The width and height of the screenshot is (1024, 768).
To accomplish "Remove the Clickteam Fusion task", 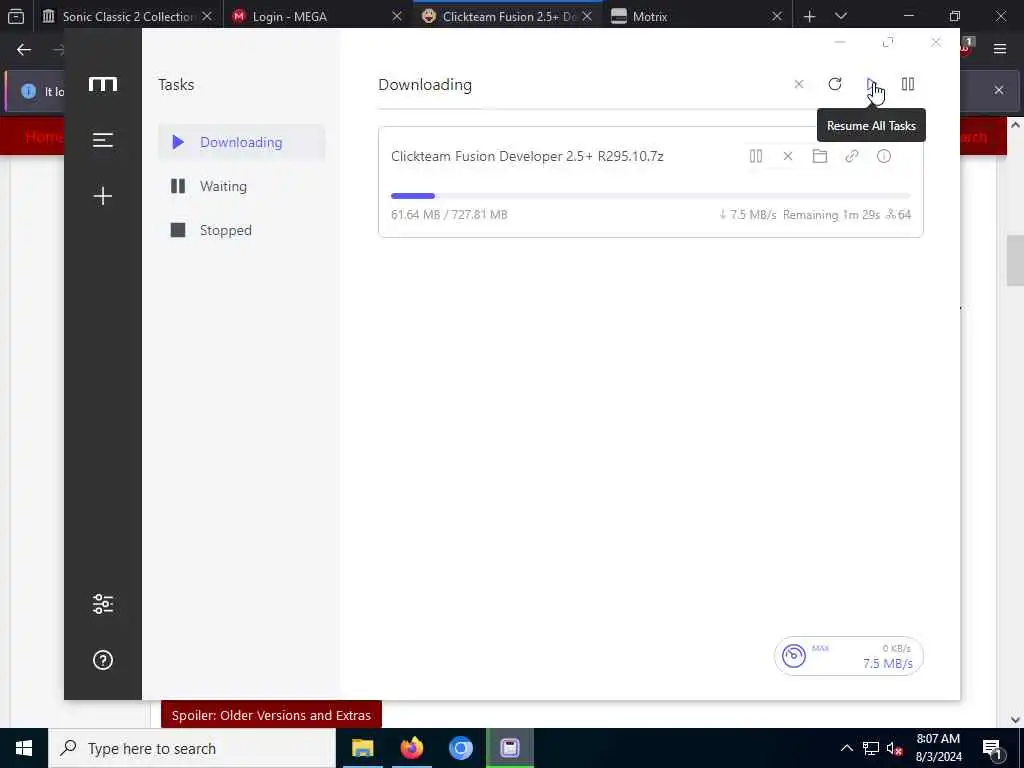I will point(788,156).
